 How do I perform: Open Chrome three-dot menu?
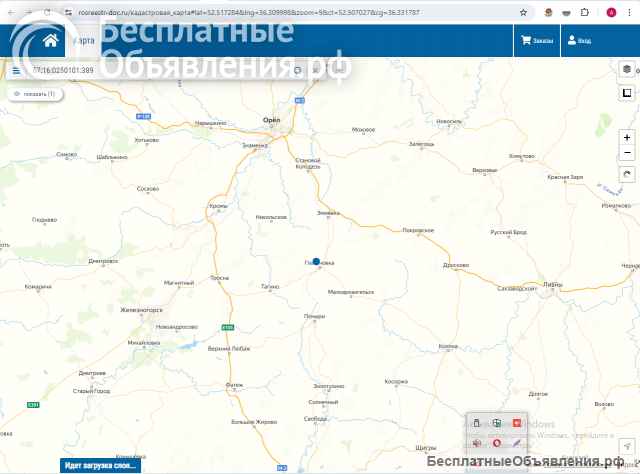click(629, 13)
